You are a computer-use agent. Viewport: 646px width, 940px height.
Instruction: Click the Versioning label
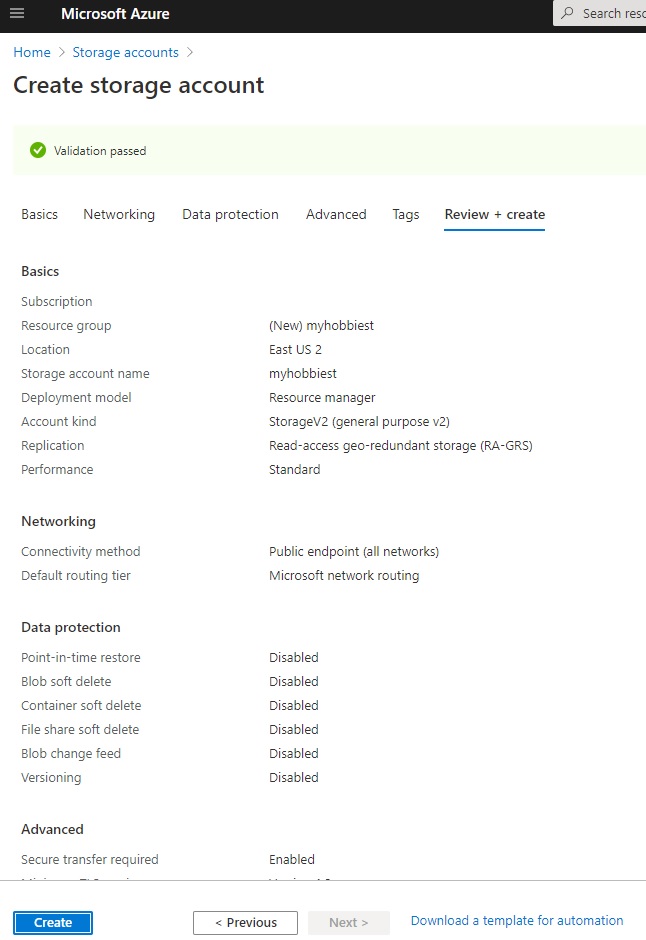click(51, 778)
